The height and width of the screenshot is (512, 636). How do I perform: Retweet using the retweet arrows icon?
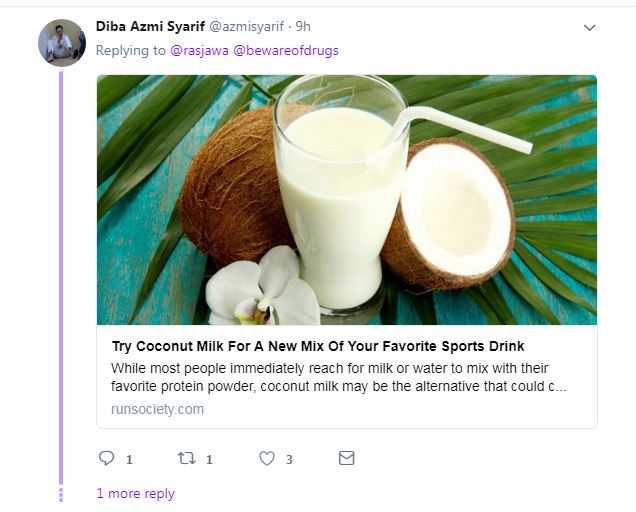187,458
